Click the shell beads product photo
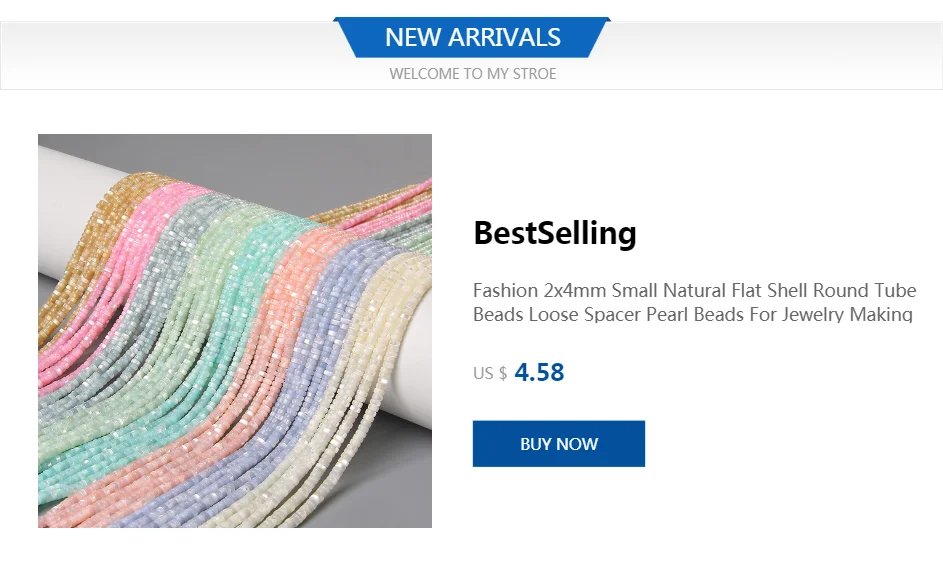 point(235,331)
